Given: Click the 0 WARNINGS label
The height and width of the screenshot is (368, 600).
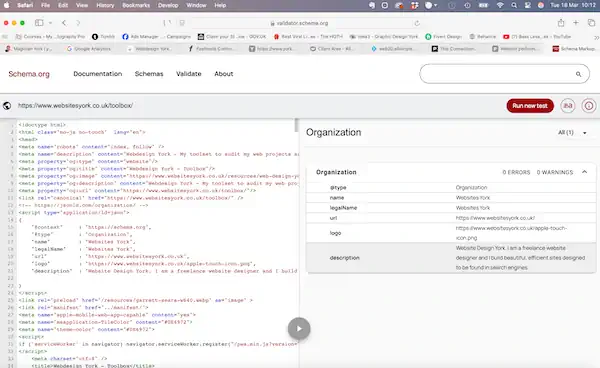Looking at the screenshot, I should [555, 173].
